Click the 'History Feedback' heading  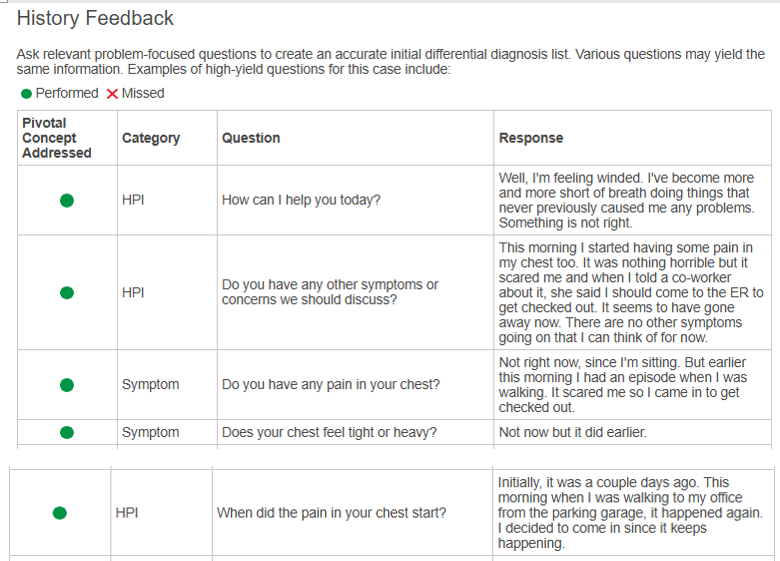coord(96,18)
